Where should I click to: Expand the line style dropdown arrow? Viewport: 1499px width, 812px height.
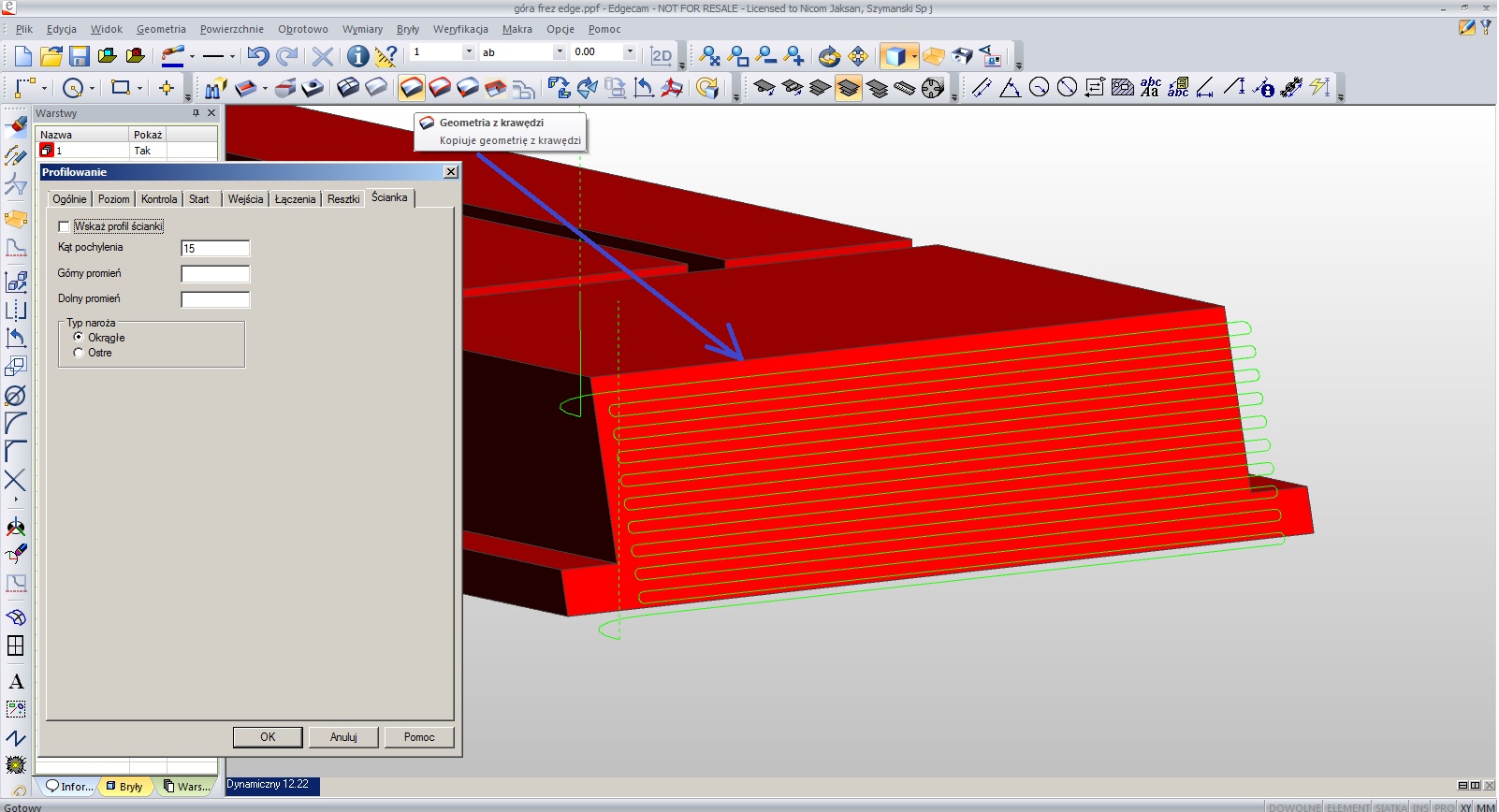[x=232, y=57]
